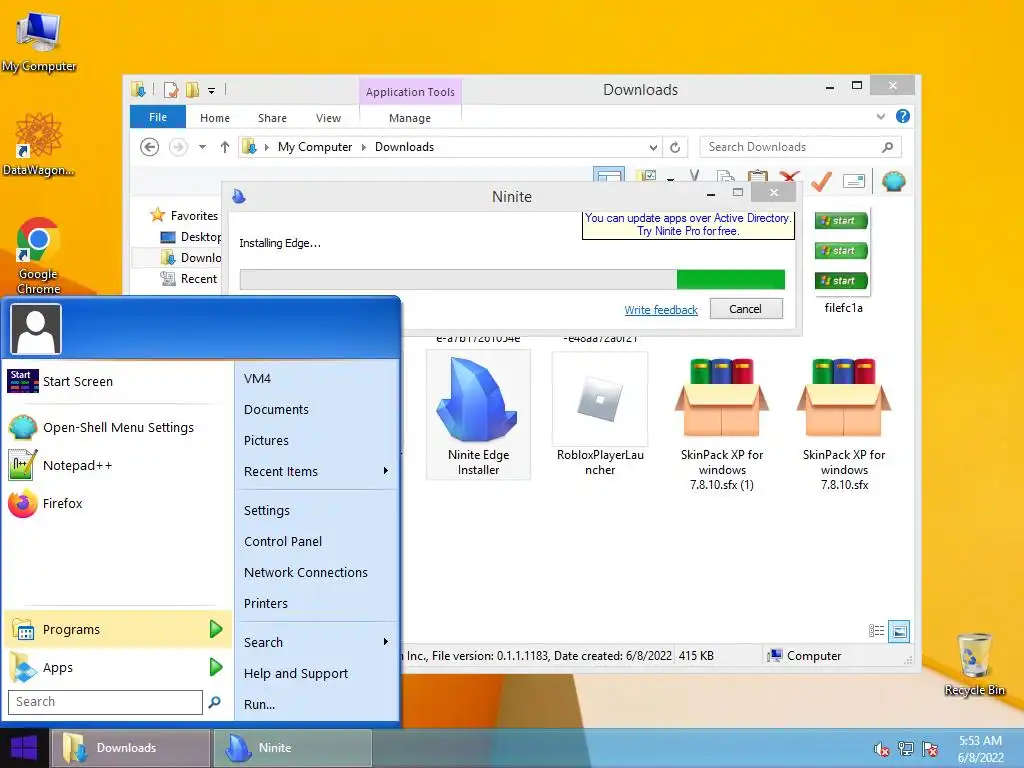This screenshot has width=1024, height=768.
Task: Launch Firefox from start menu
Action: [118, 504]
